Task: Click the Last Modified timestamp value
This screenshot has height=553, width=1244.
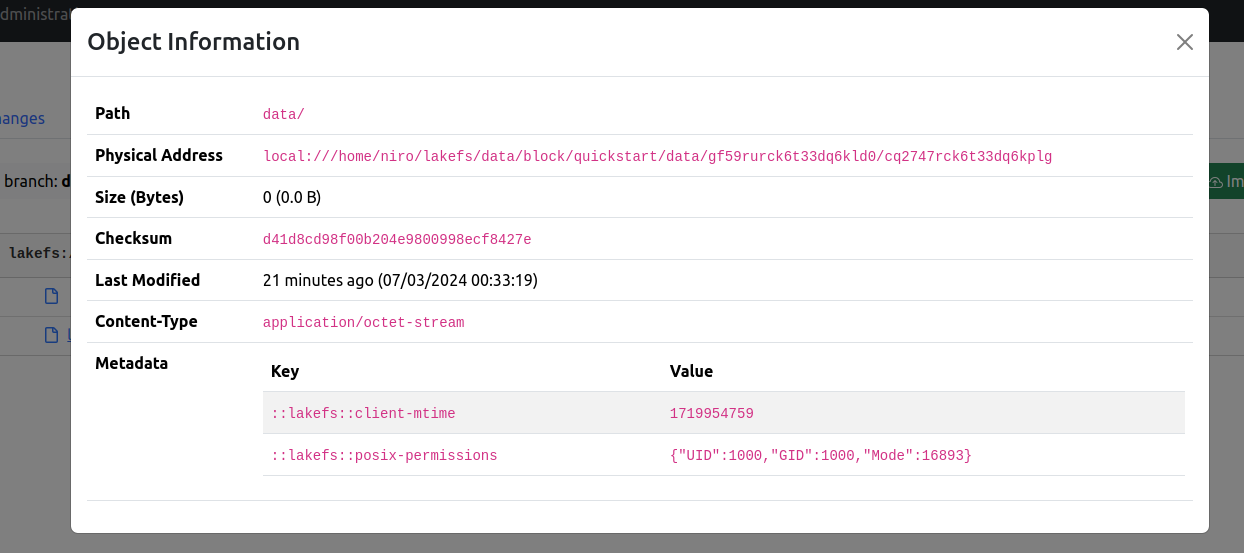Action: coord(400,280)
